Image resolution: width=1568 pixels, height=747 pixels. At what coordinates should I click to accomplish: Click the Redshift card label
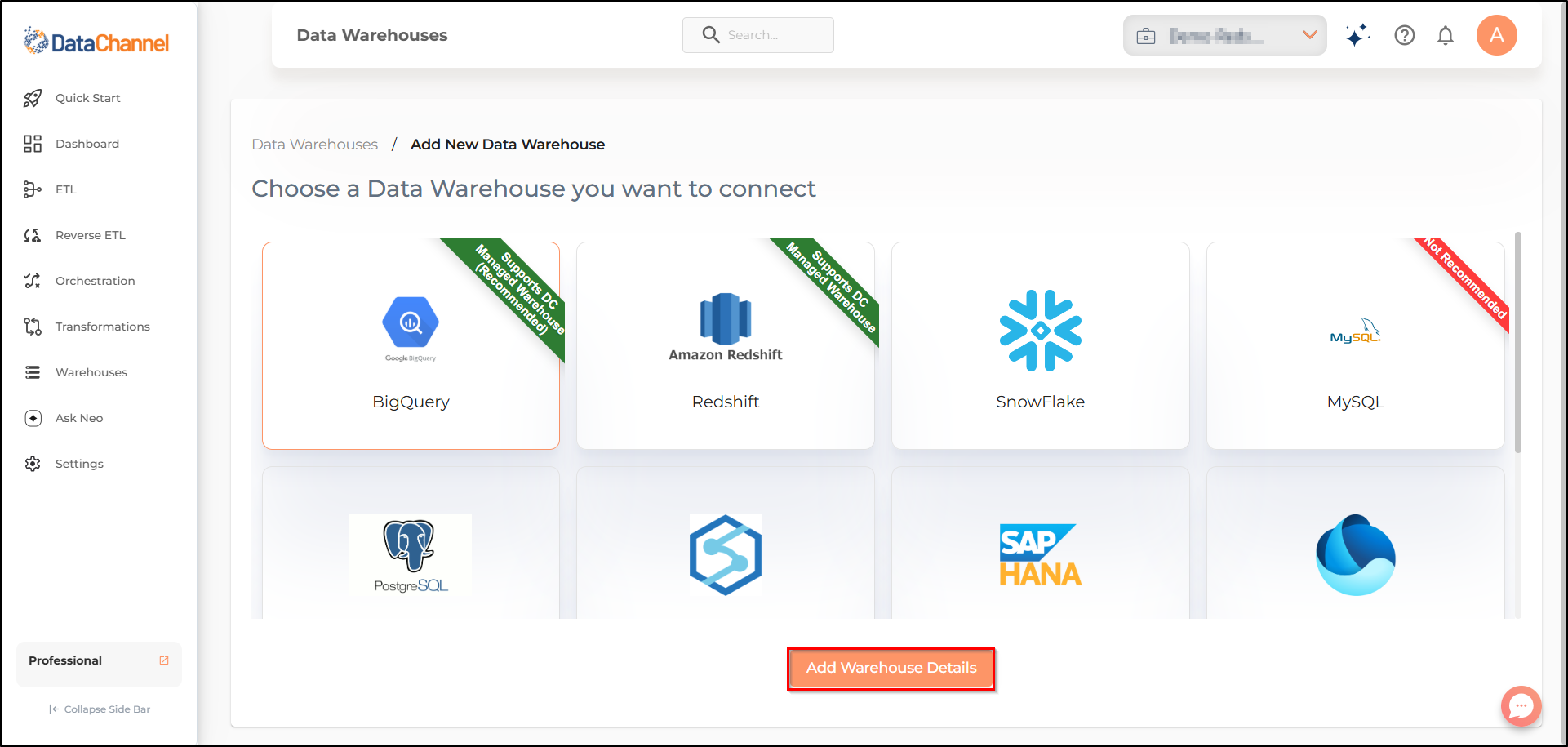point(726,402)
